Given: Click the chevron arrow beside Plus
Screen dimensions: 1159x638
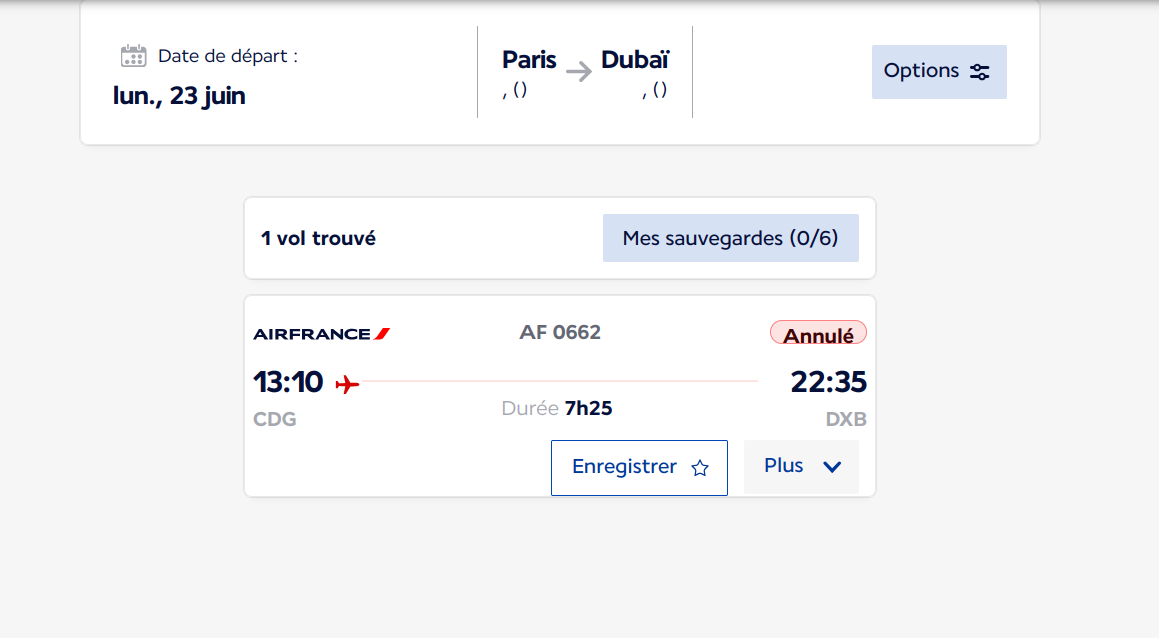Looking at the screenshot, I should pyautogui.click(x=832, y=467).
